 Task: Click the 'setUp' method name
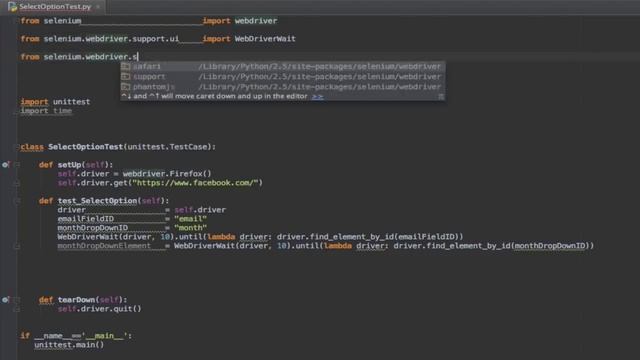[69, 164]
